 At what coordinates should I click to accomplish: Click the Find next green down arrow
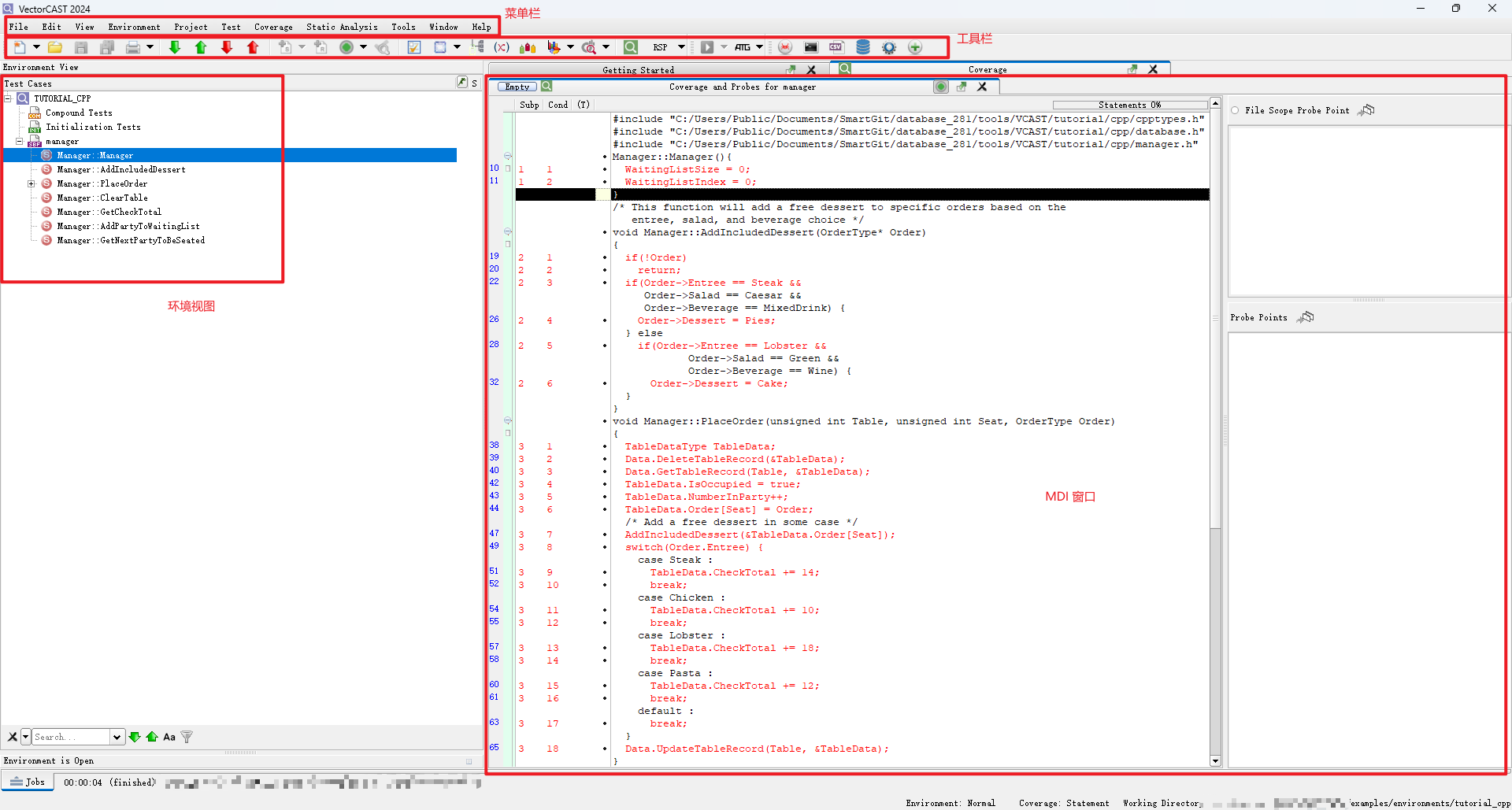click(135, 737)
